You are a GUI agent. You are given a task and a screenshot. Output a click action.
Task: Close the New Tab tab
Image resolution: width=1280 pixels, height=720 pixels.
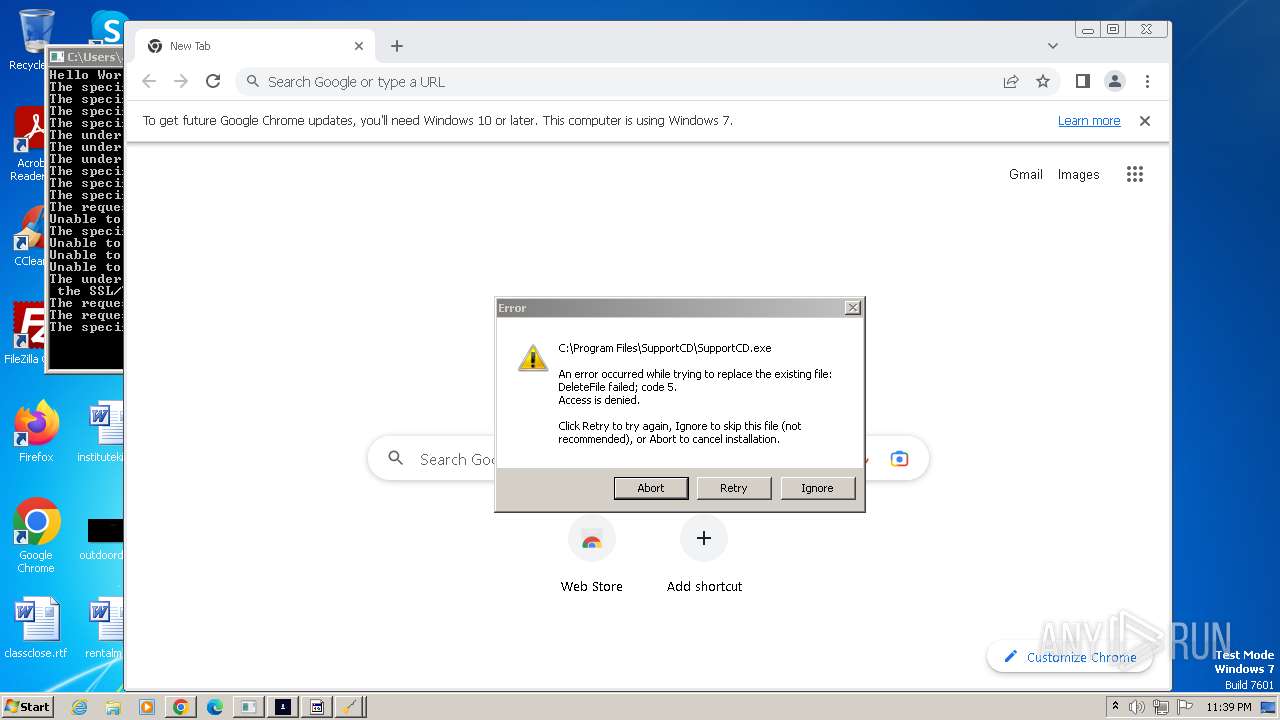point(359,46)
